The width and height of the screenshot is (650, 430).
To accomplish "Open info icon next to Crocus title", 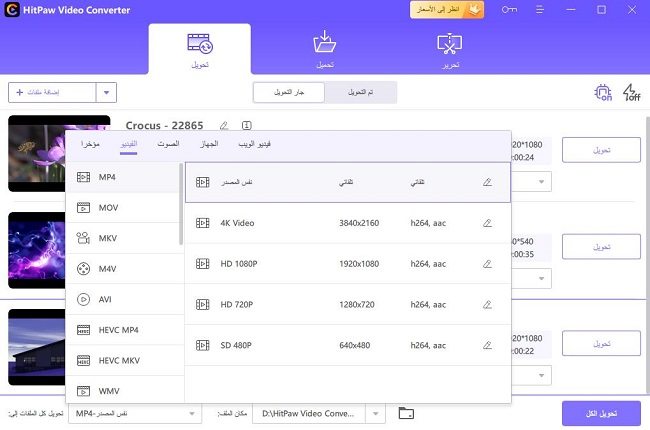I will 247,125.
